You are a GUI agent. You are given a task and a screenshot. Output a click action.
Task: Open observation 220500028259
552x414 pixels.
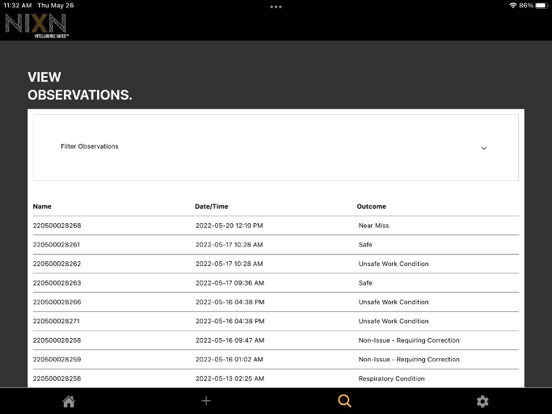[x=57, y=359]
